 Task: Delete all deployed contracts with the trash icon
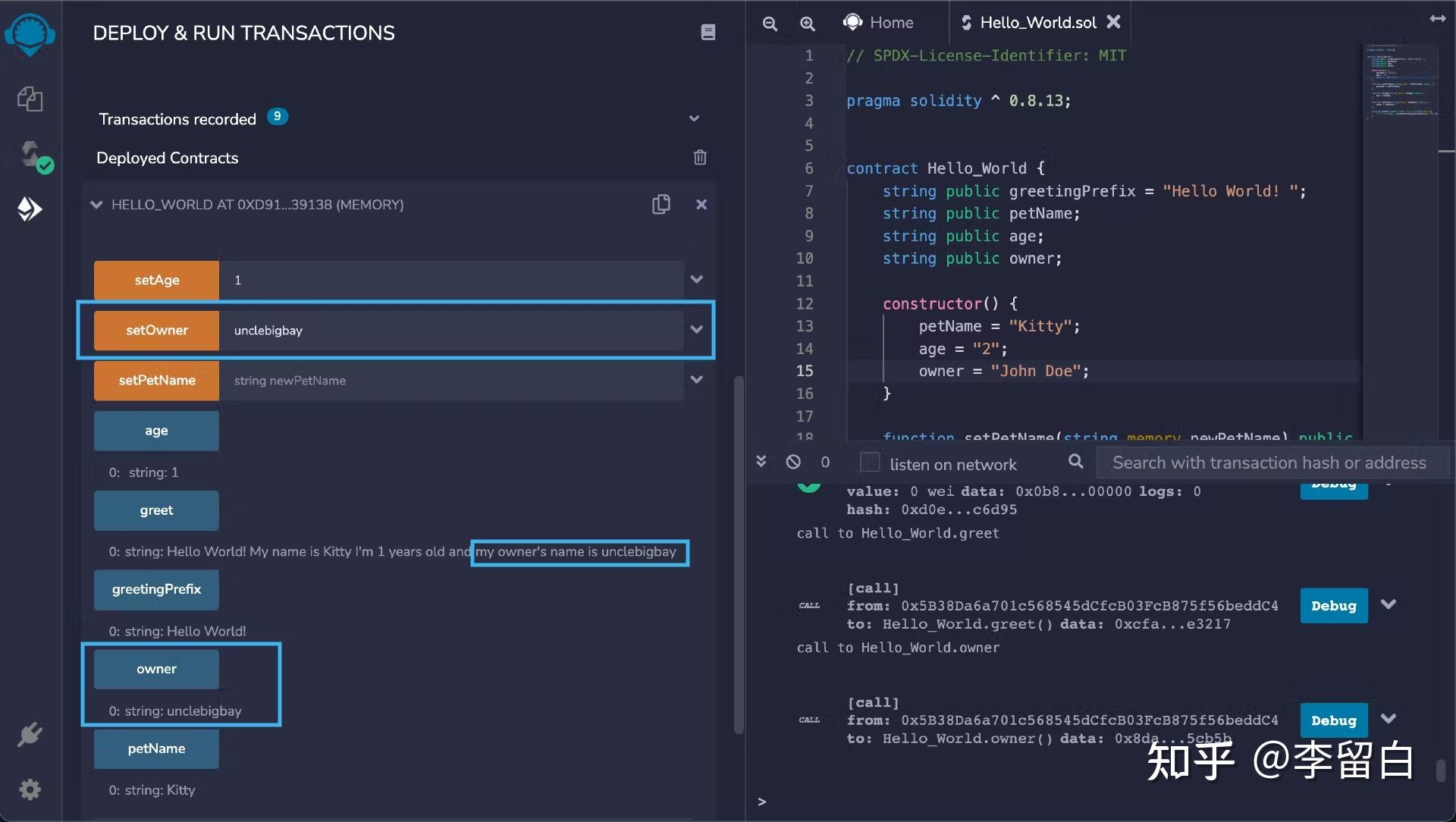click(700, 158)
